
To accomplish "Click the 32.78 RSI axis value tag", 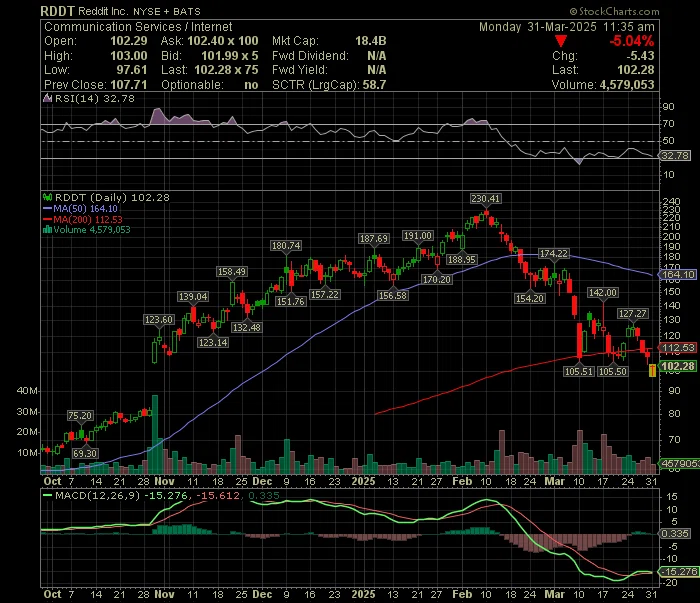I will tap(675, 155).
